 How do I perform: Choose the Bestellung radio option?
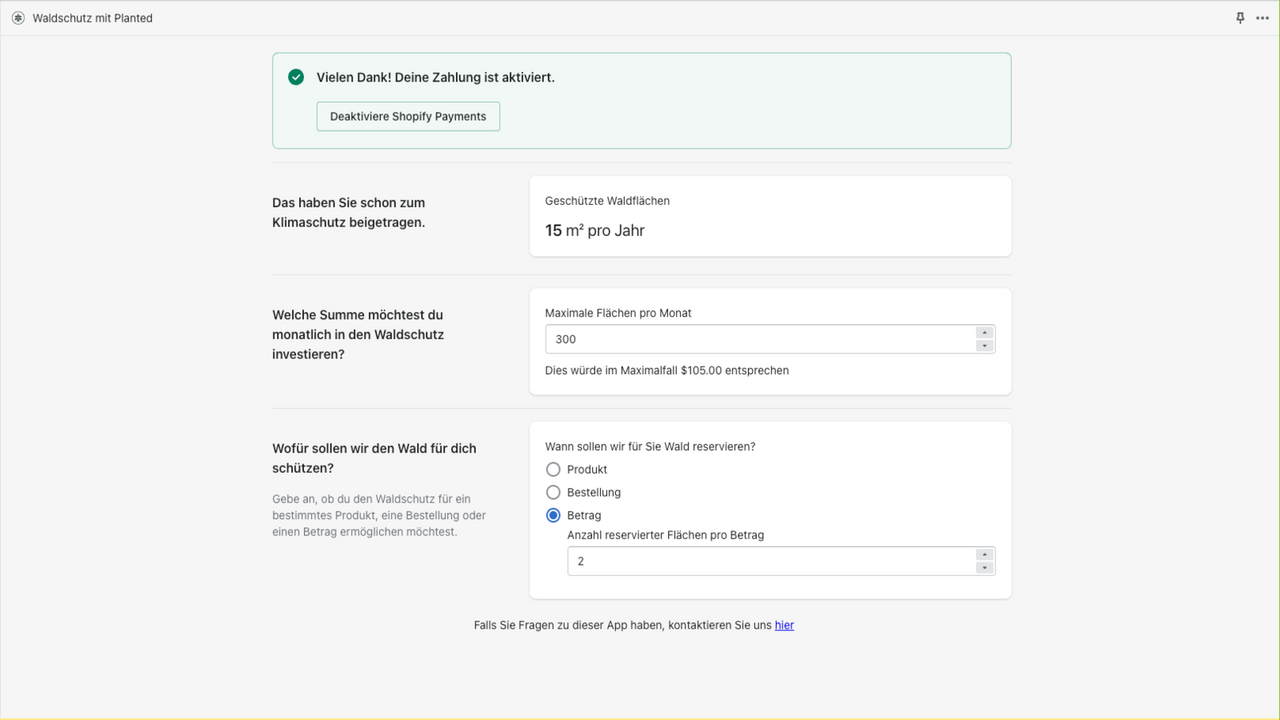(x=553, y=492)
